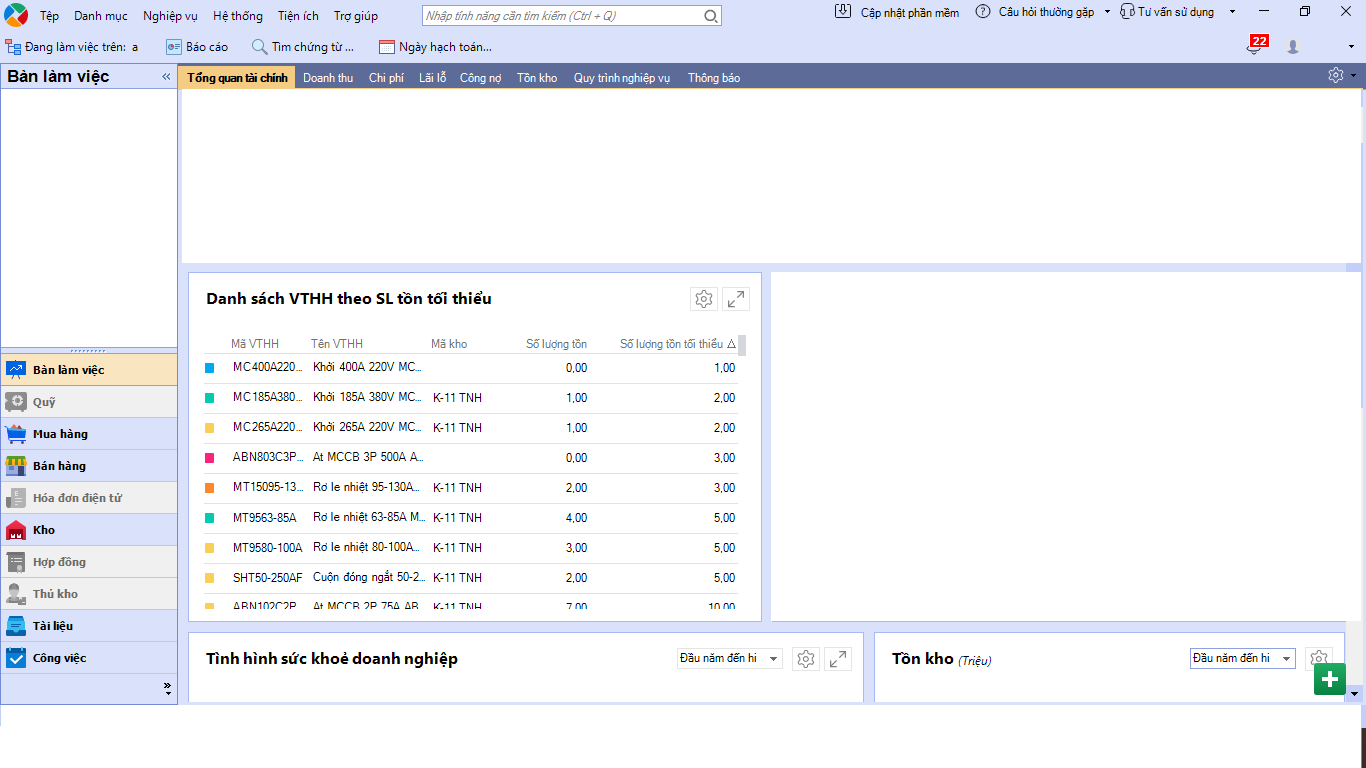Click the green plus add widget button

1329,680
